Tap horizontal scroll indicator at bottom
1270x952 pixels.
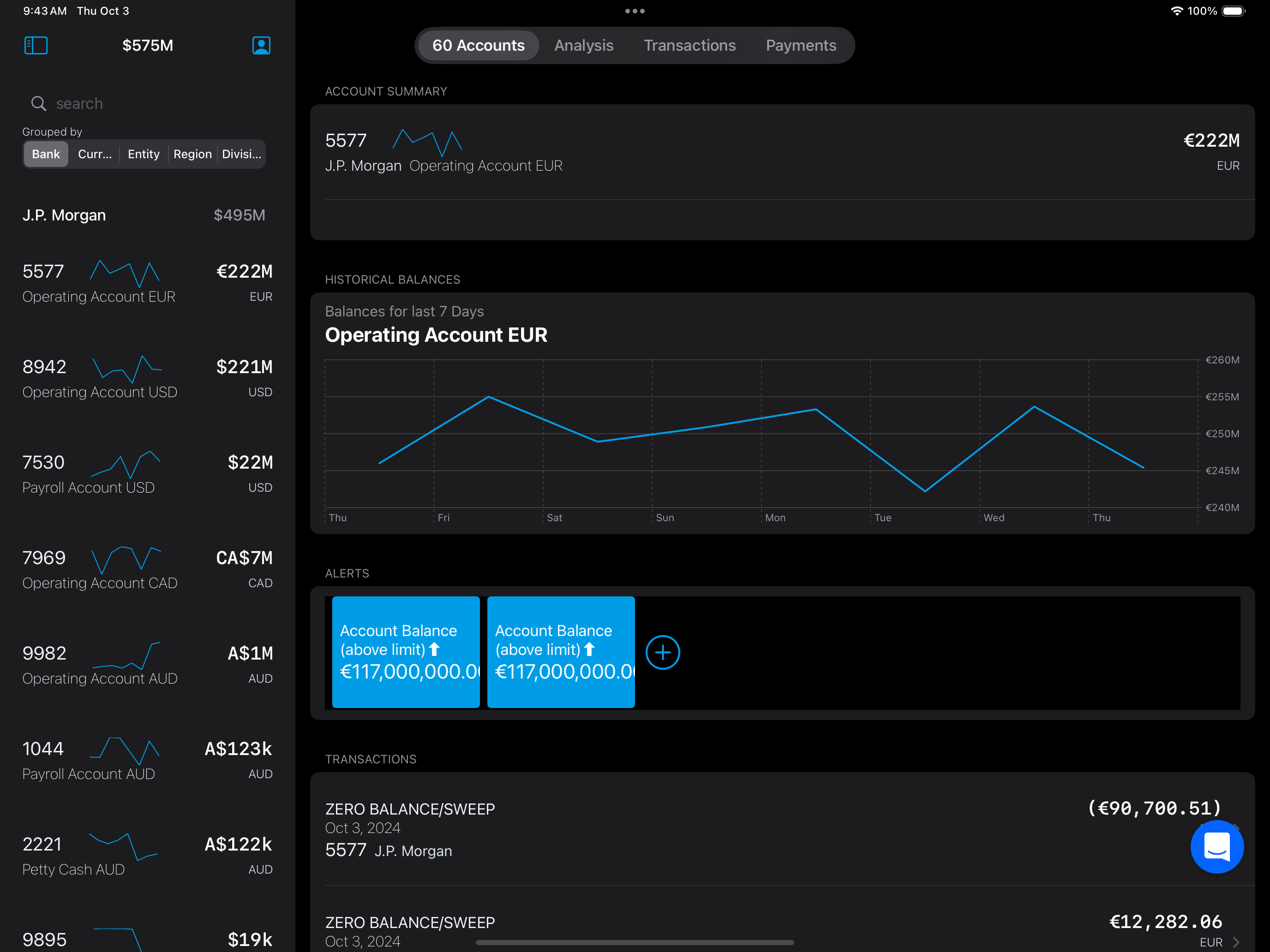(635, 942)
